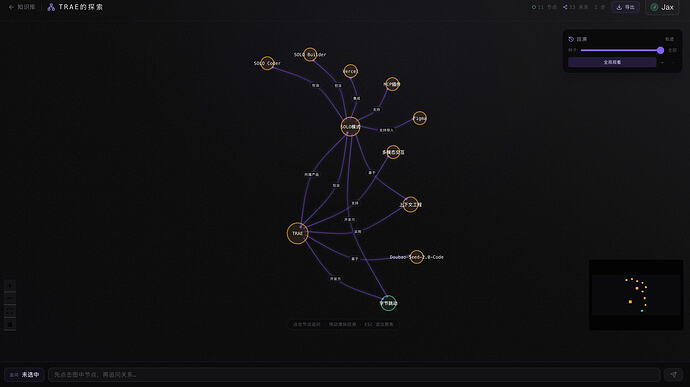Select the MCP服务 node

point(392,84)
